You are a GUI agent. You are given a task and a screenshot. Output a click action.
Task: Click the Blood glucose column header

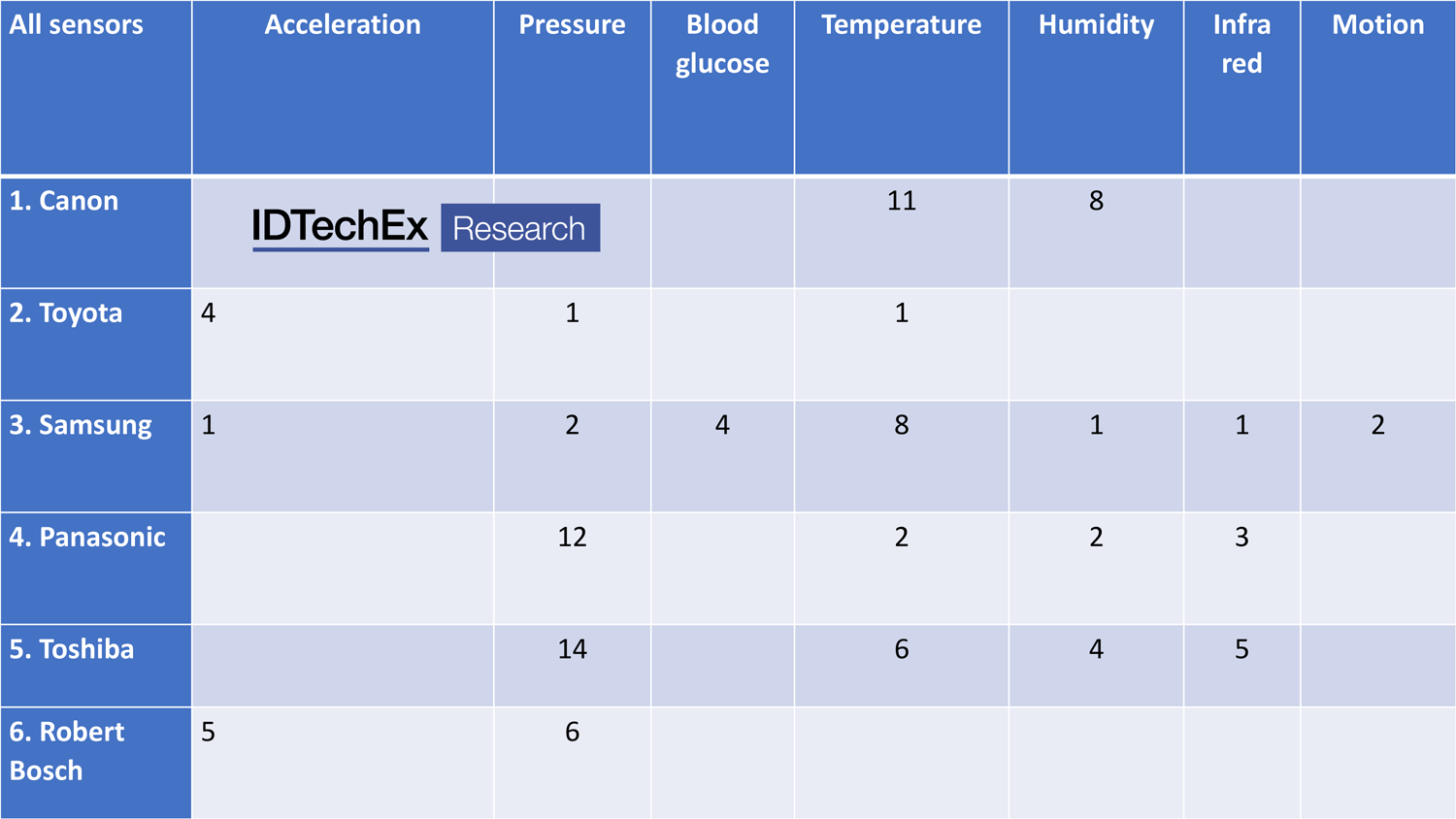tap(722, 45)
